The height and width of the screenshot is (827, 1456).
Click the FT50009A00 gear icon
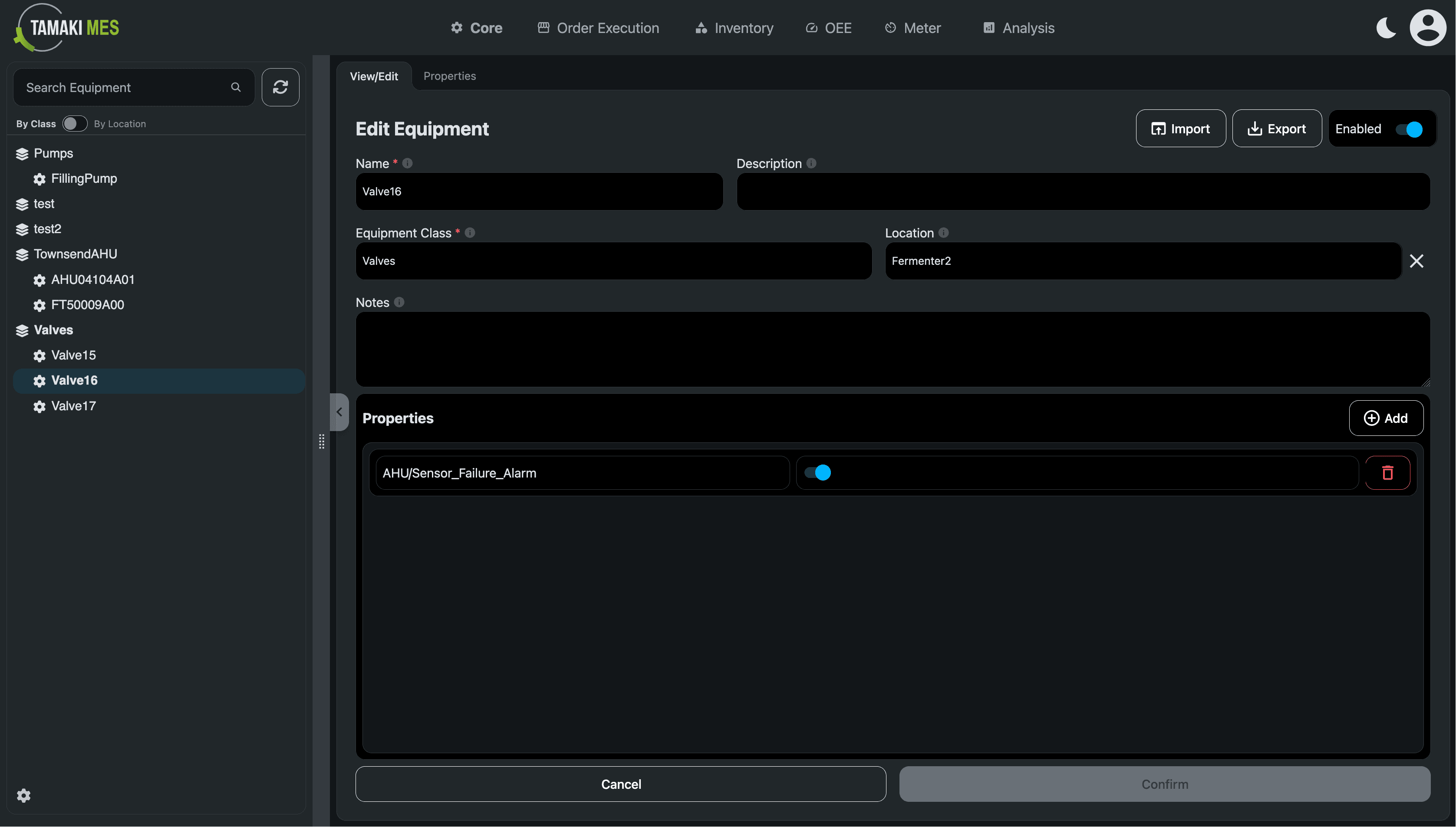tap(39, 306)
